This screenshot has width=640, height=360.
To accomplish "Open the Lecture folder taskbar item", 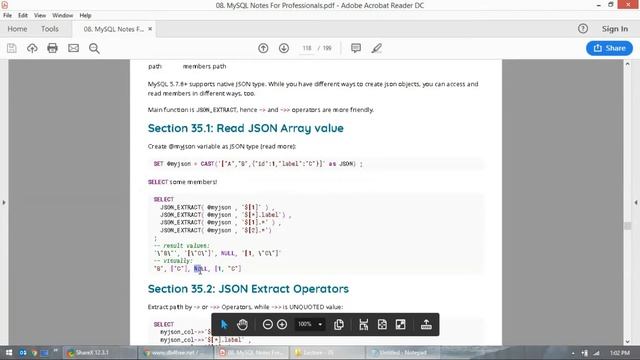I will tap(328, 353).
